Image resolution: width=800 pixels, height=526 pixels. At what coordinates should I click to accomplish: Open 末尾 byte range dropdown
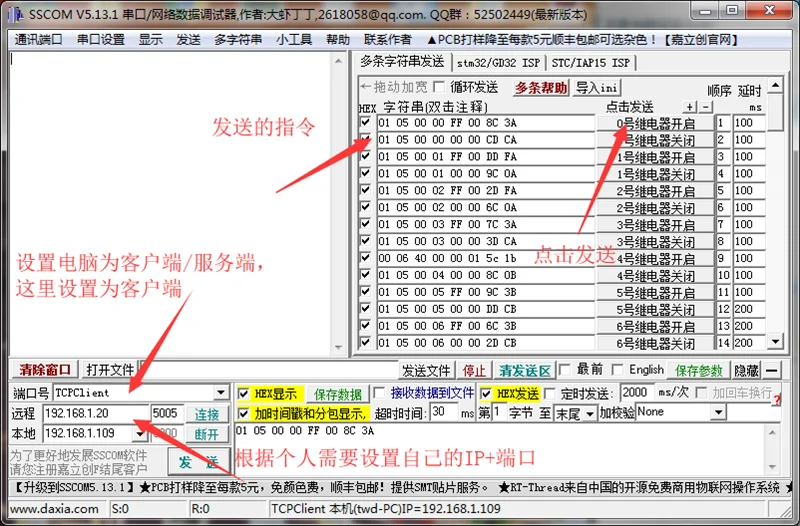pos(590,413)
